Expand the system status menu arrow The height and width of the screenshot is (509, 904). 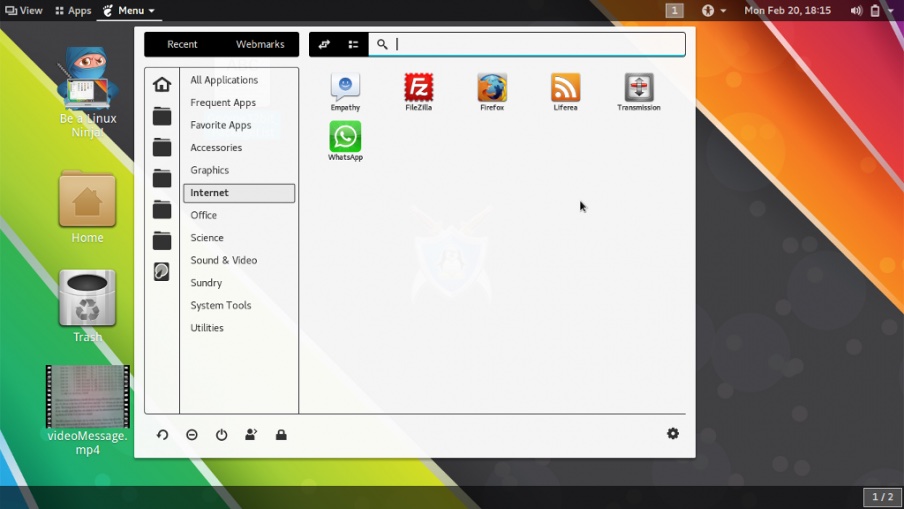pyautogui.click(x=890, y=11)
